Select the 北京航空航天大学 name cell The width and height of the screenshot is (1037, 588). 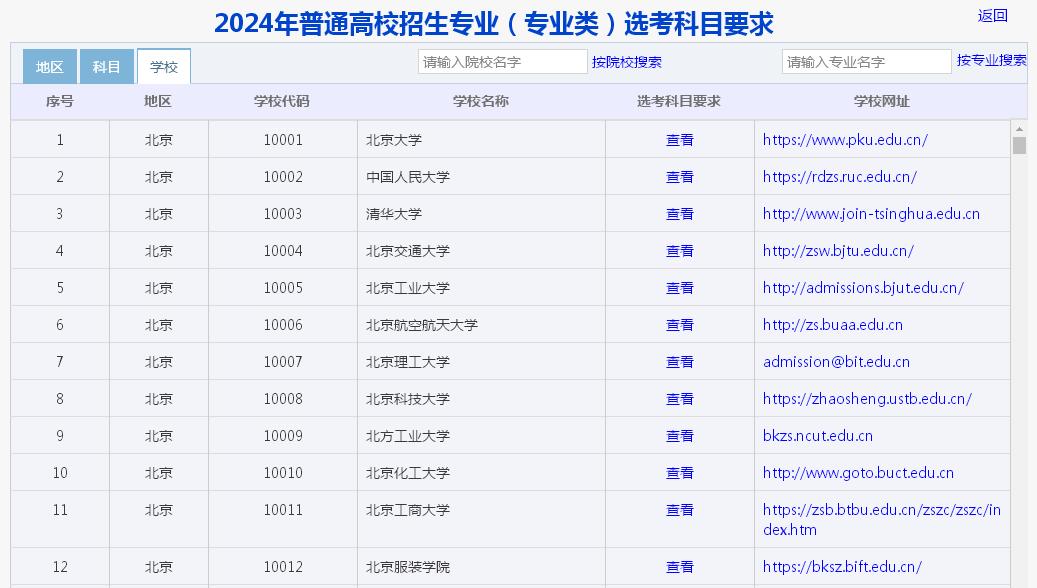point(481,325)
